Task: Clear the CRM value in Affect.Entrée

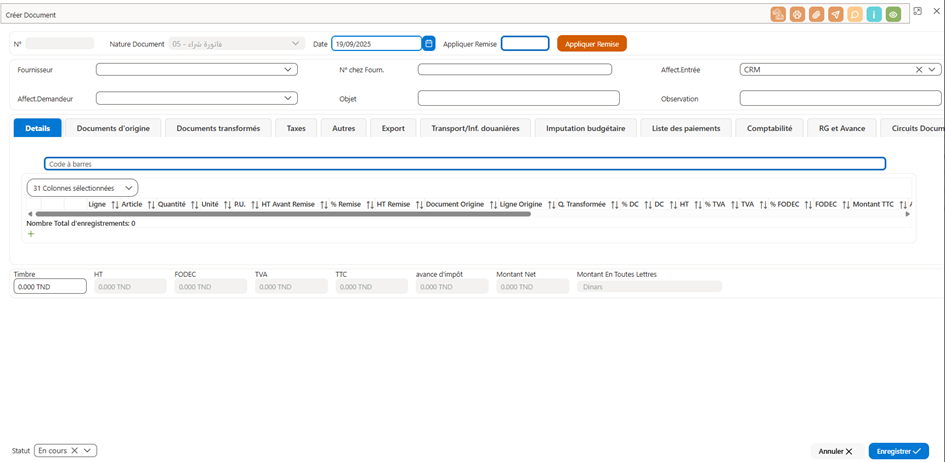Action: 919,70
